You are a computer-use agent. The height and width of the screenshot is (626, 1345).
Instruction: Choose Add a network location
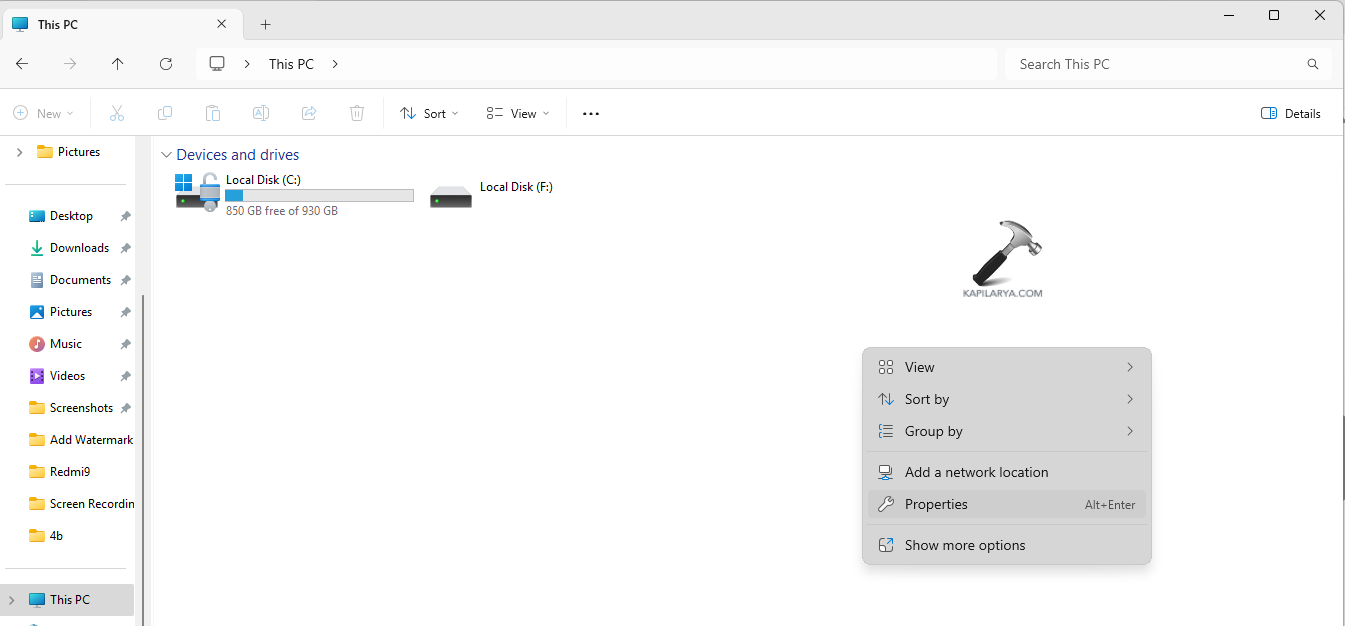(976, 472)
